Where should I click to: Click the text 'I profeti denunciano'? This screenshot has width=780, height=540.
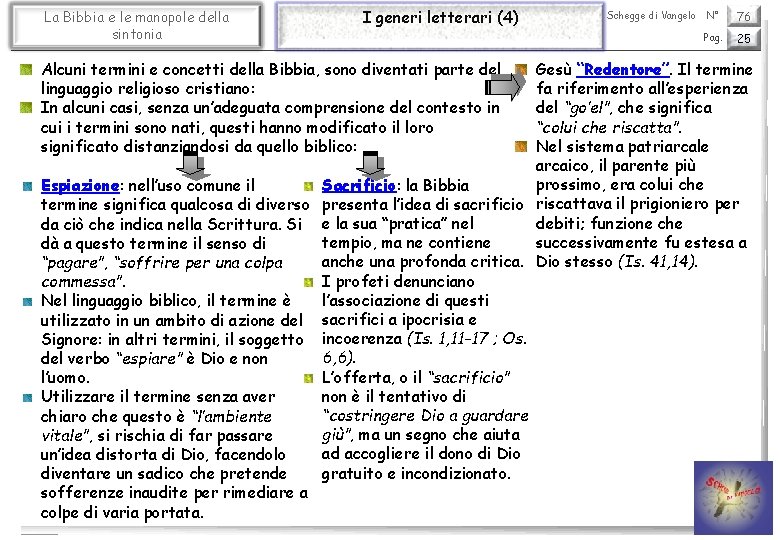(x=398, y=281)
